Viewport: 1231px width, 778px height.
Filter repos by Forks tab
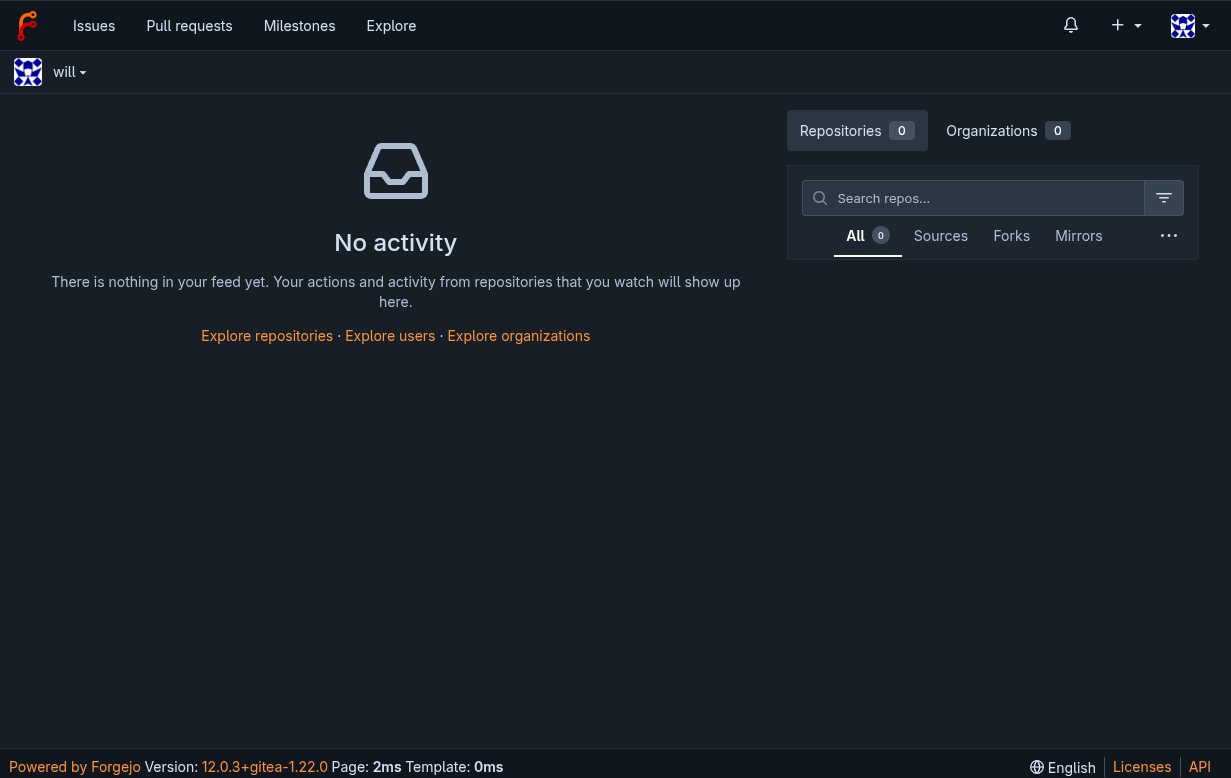pyautogui.click(x=1011, y=236)
